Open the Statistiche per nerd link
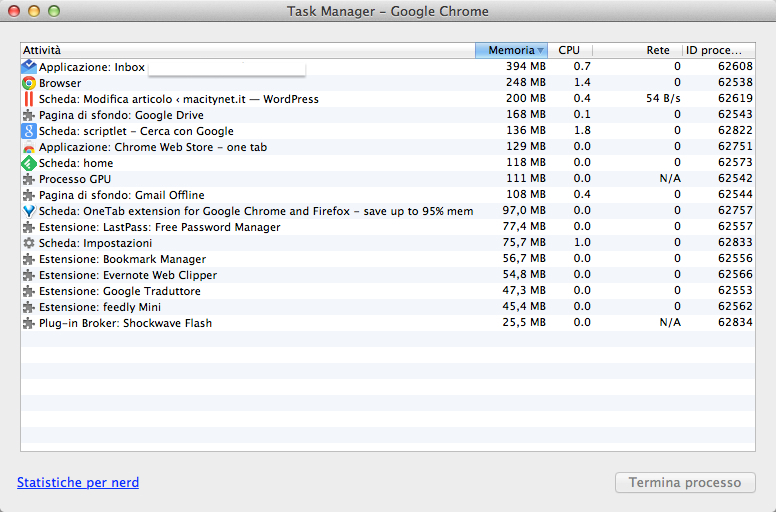The height and width of the screenshot is (512, 776). 78,483
